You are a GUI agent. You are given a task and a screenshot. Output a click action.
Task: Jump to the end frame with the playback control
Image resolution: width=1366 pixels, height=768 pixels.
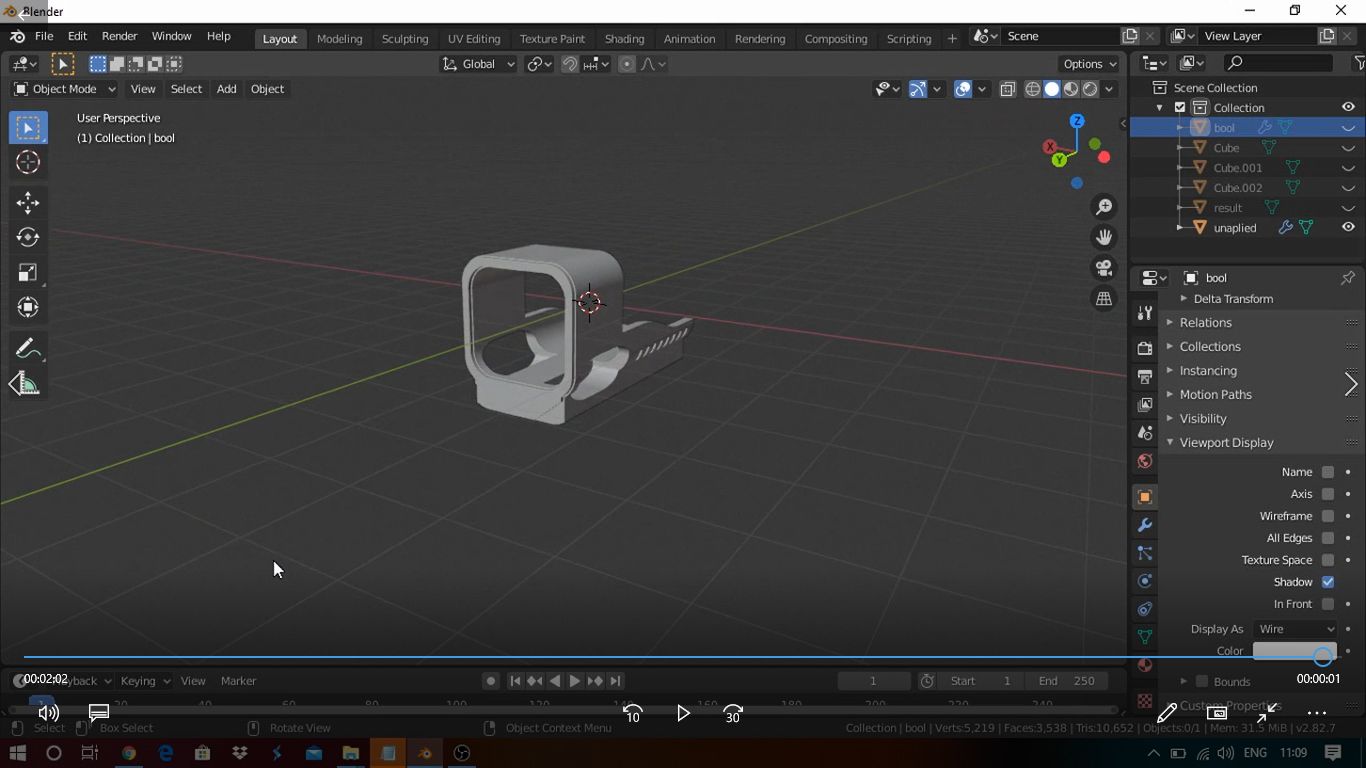tap(614, 680)
